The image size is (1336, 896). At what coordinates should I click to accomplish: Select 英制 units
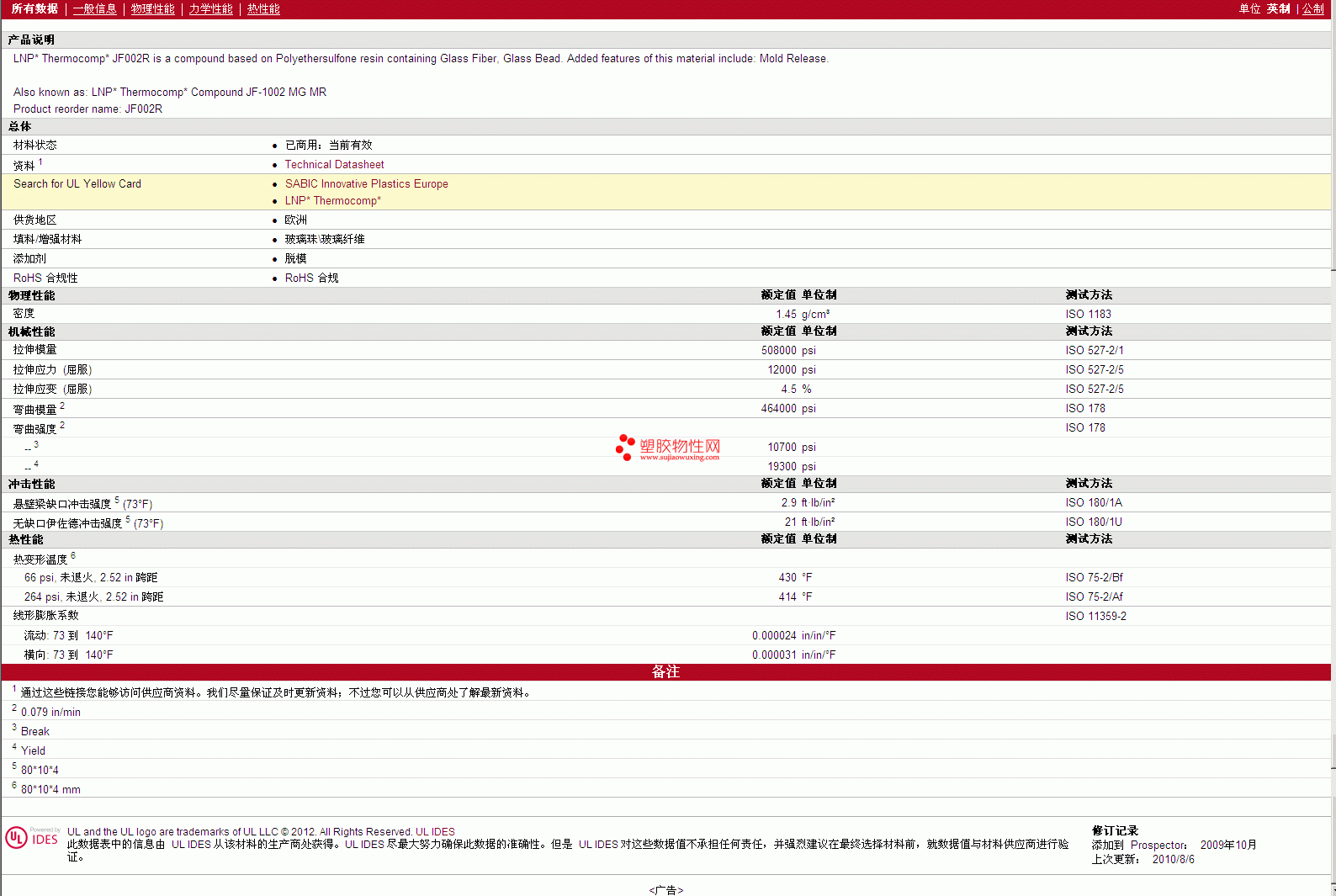click(1278, 8)
